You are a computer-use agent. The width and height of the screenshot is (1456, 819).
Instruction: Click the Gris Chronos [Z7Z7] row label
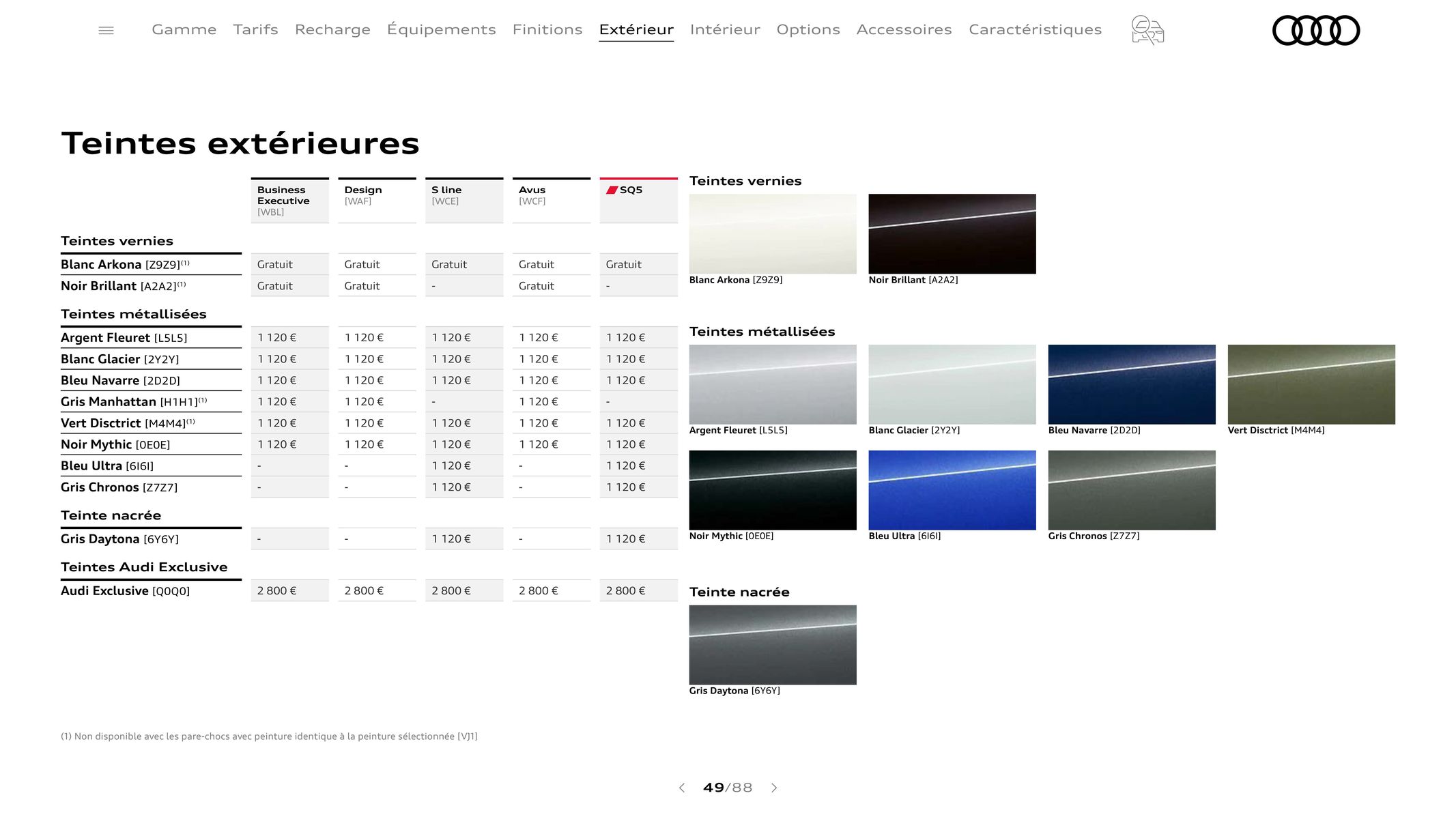point(119,487)
